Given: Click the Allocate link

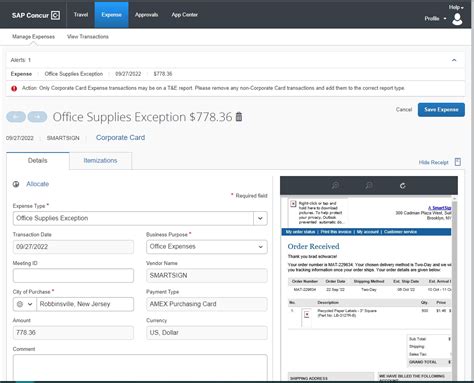Looking at the screenshot, I should pyautogui.click(x=38, y=184).
